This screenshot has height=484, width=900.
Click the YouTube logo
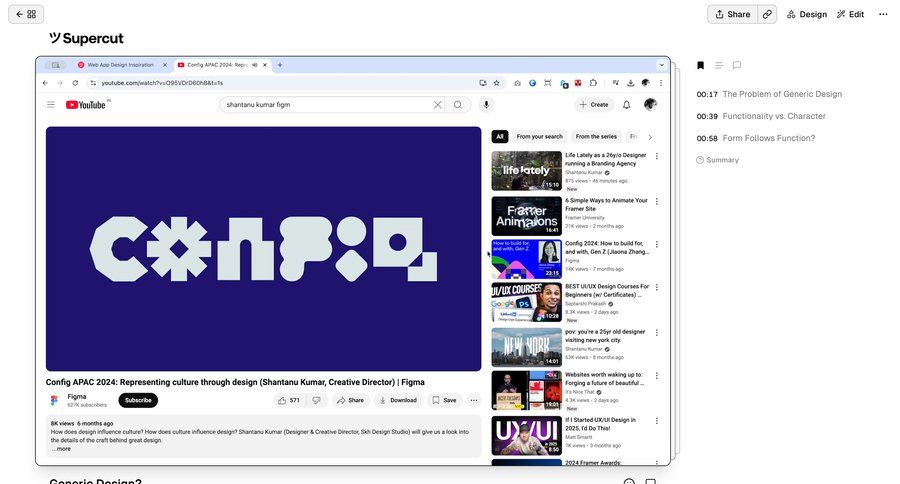tap(86, 104)
